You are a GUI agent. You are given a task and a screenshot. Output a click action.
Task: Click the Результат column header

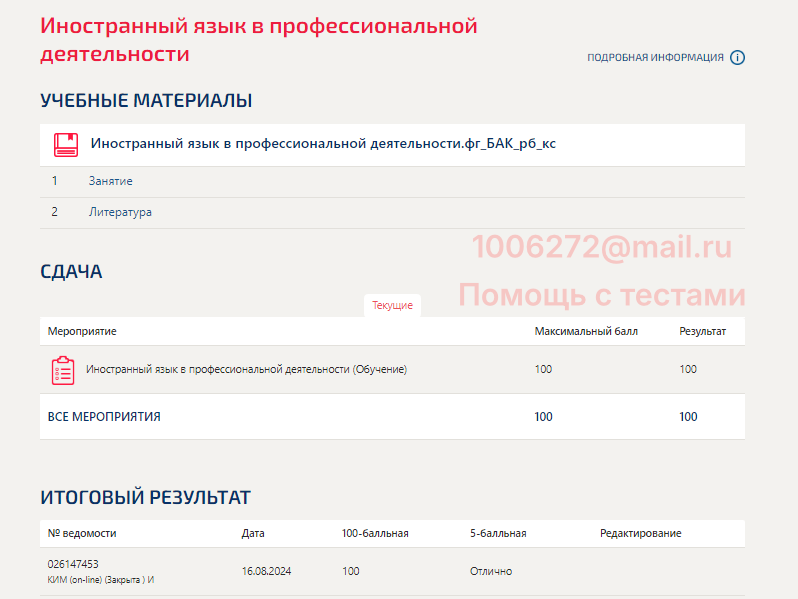[x=702, y=331]
